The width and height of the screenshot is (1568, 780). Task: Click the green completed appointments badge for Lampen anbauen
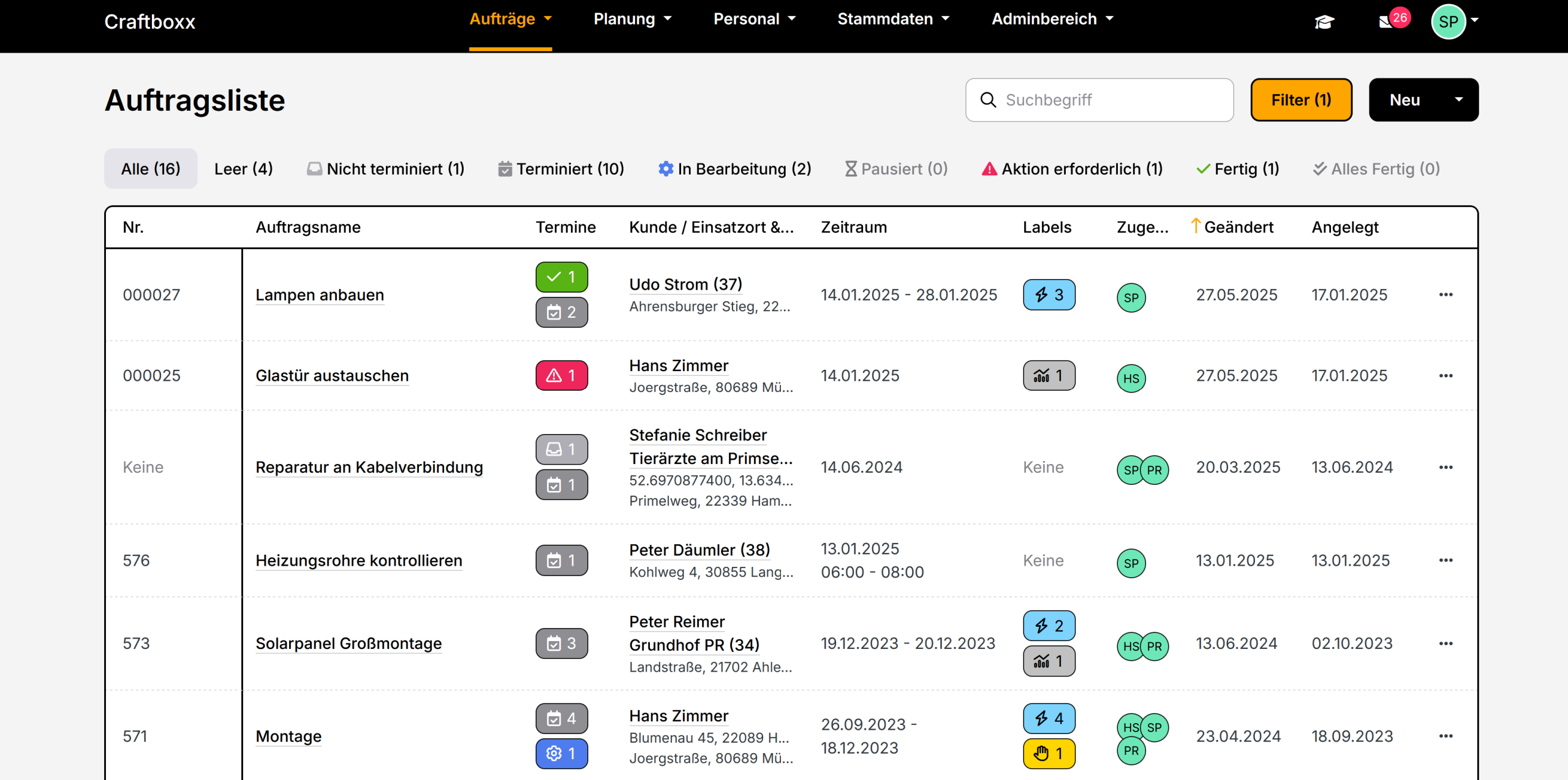click(562, 277)
